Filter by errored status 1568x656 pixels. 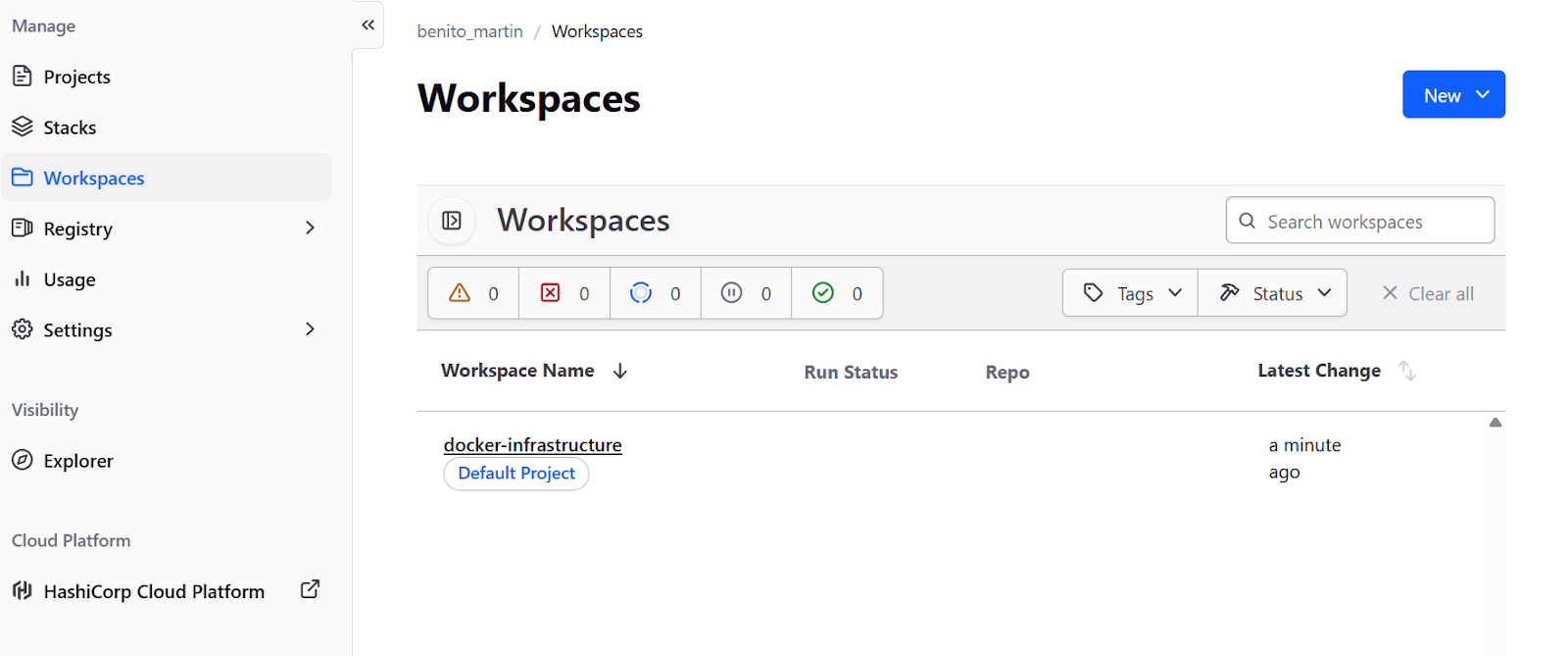click(x=564, y=293)
